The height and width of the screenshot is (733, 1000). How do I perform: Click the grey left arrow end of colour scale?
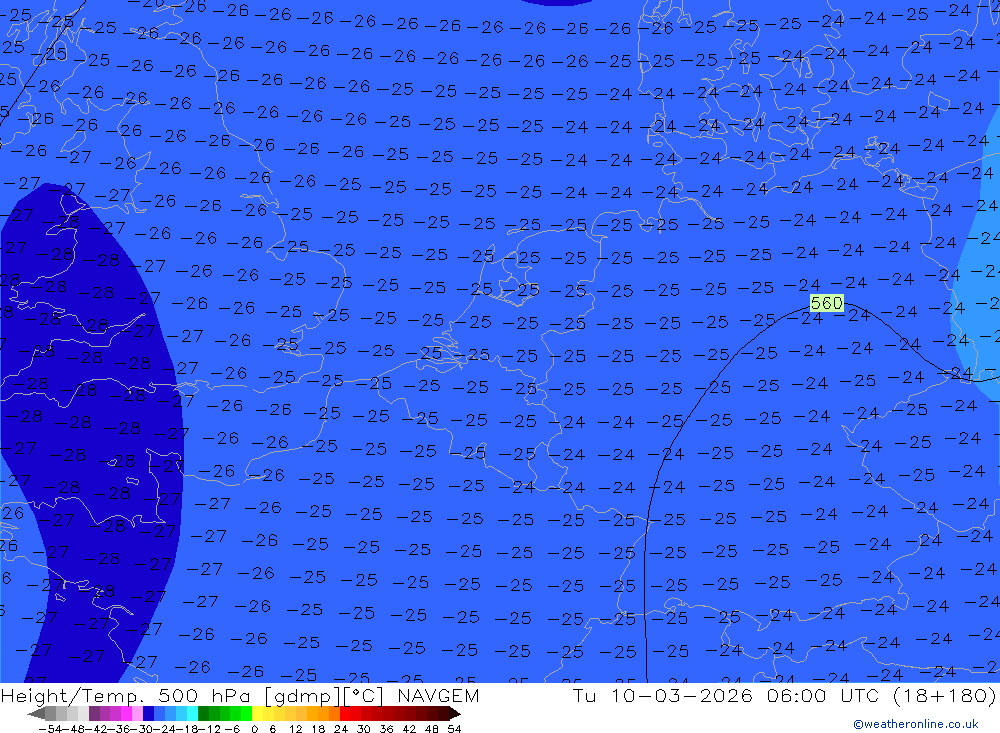click(36, 713)
